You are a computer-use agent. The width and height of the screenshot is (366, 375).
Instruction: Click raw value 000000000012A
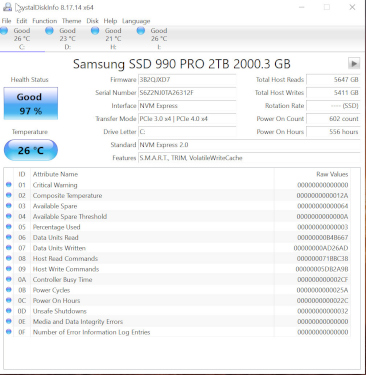(x=322, y=196)
